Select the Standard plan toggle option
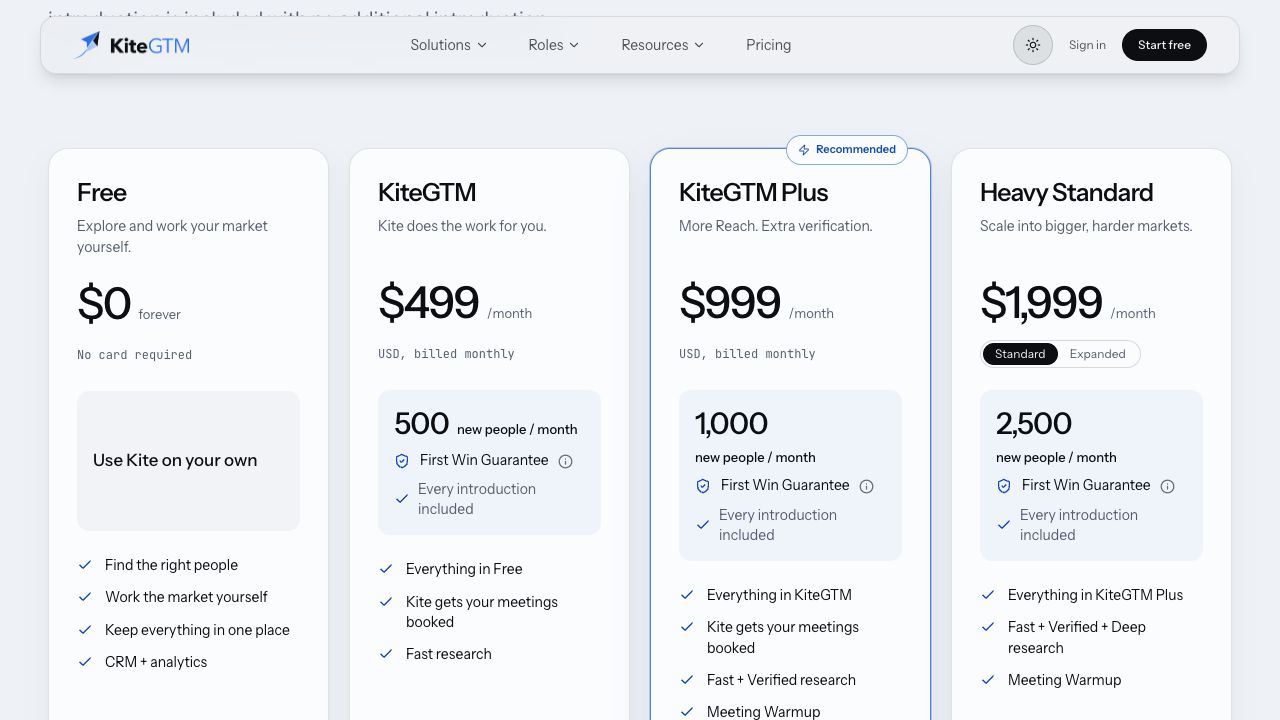The width and height of the screenshot is (1280, 720). (1020, 354)
